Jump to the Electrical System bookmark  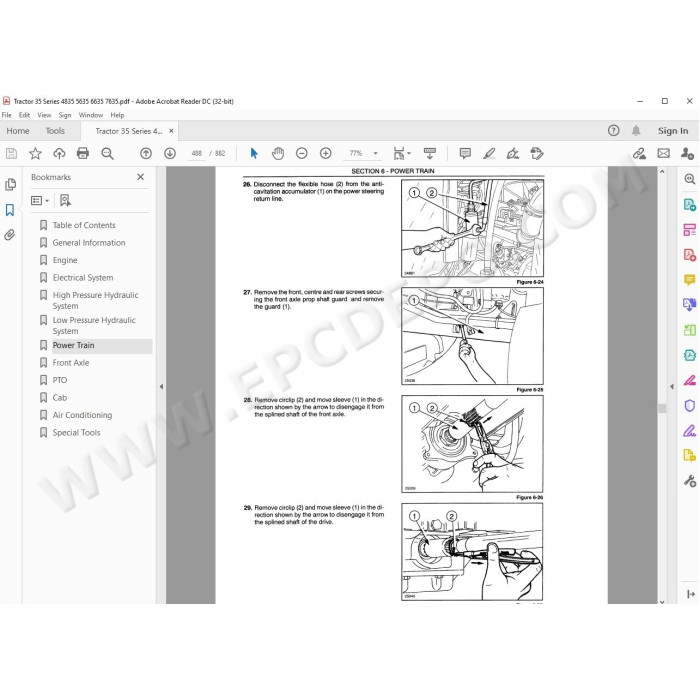click(83, 278)
